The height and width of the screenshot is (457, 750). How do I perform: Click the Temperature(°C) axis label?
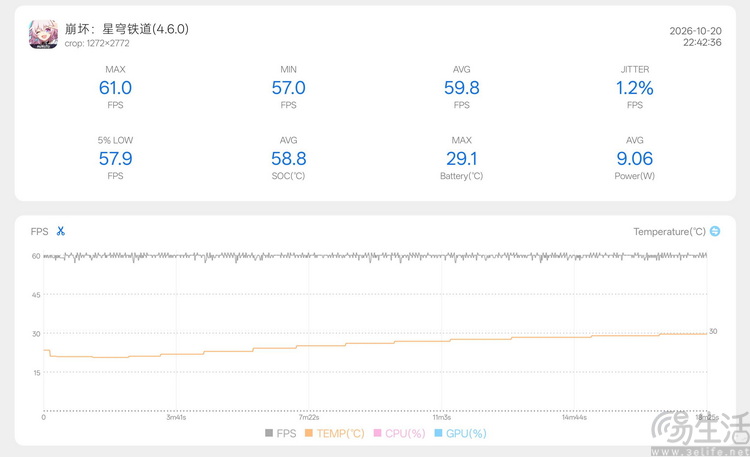669,232
